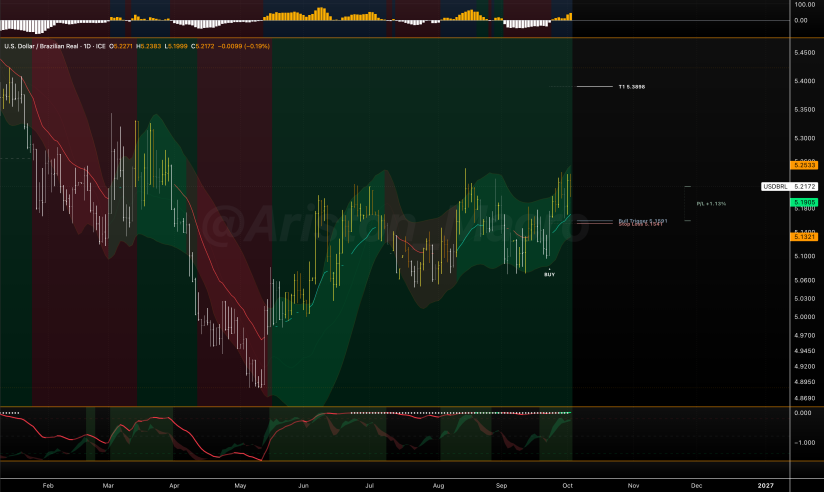Viewport: 824px width, 492px height.
Task: Click the 4.9200 price axis tick
Action: (805, 366)
